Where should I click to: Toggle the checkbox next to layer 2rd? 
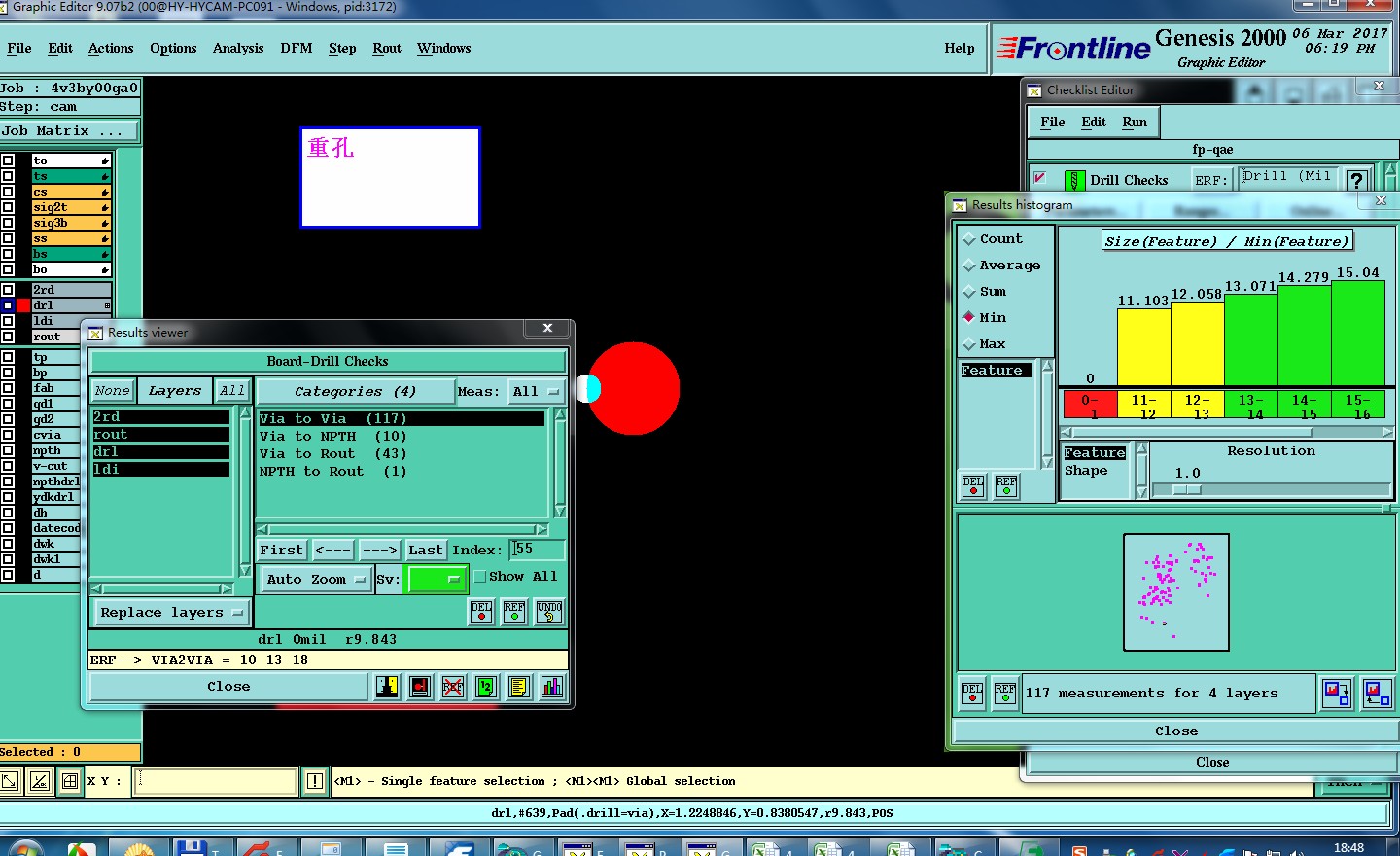pyautogui.click(x=8, y=290)
